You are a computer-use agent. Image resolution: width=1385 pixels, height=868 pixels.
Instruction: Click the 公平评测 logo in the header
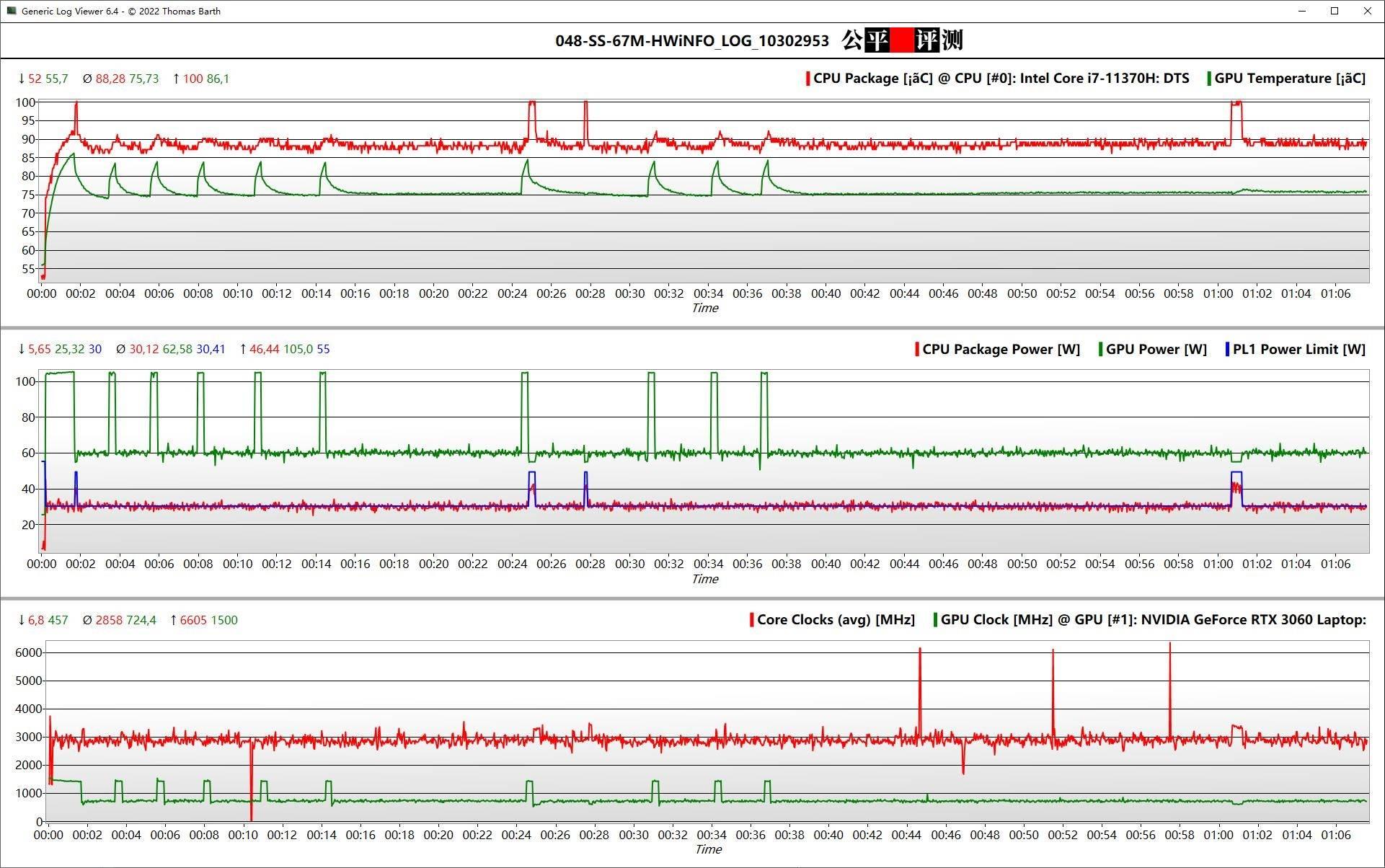902,40
